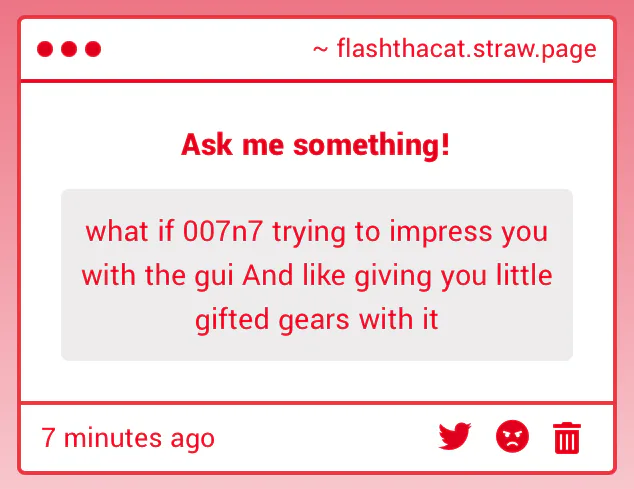The height and width of the screenshot is (489, 634).
Task: Select the gray question message box
Action: pos(317,275)
